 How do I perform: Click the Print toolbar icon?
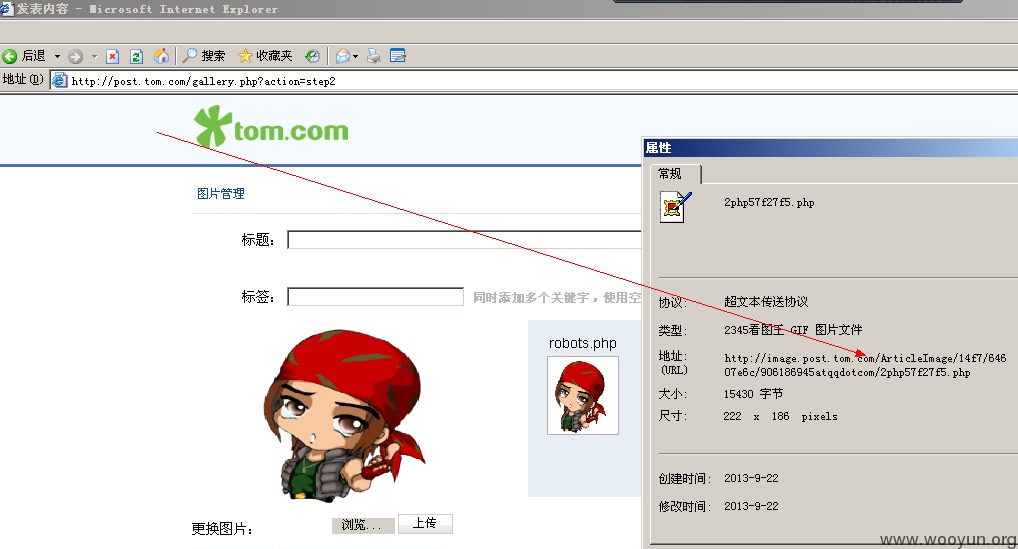373,56
